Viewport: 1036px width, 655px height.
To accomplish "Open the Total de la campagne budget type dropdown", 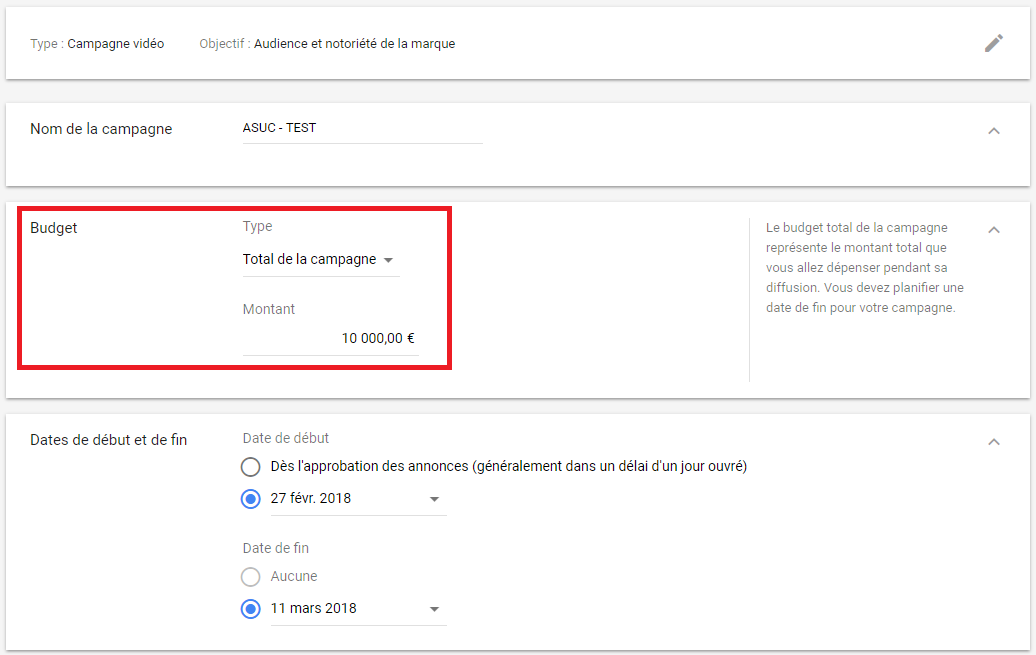I will click(x=320, y=259).
